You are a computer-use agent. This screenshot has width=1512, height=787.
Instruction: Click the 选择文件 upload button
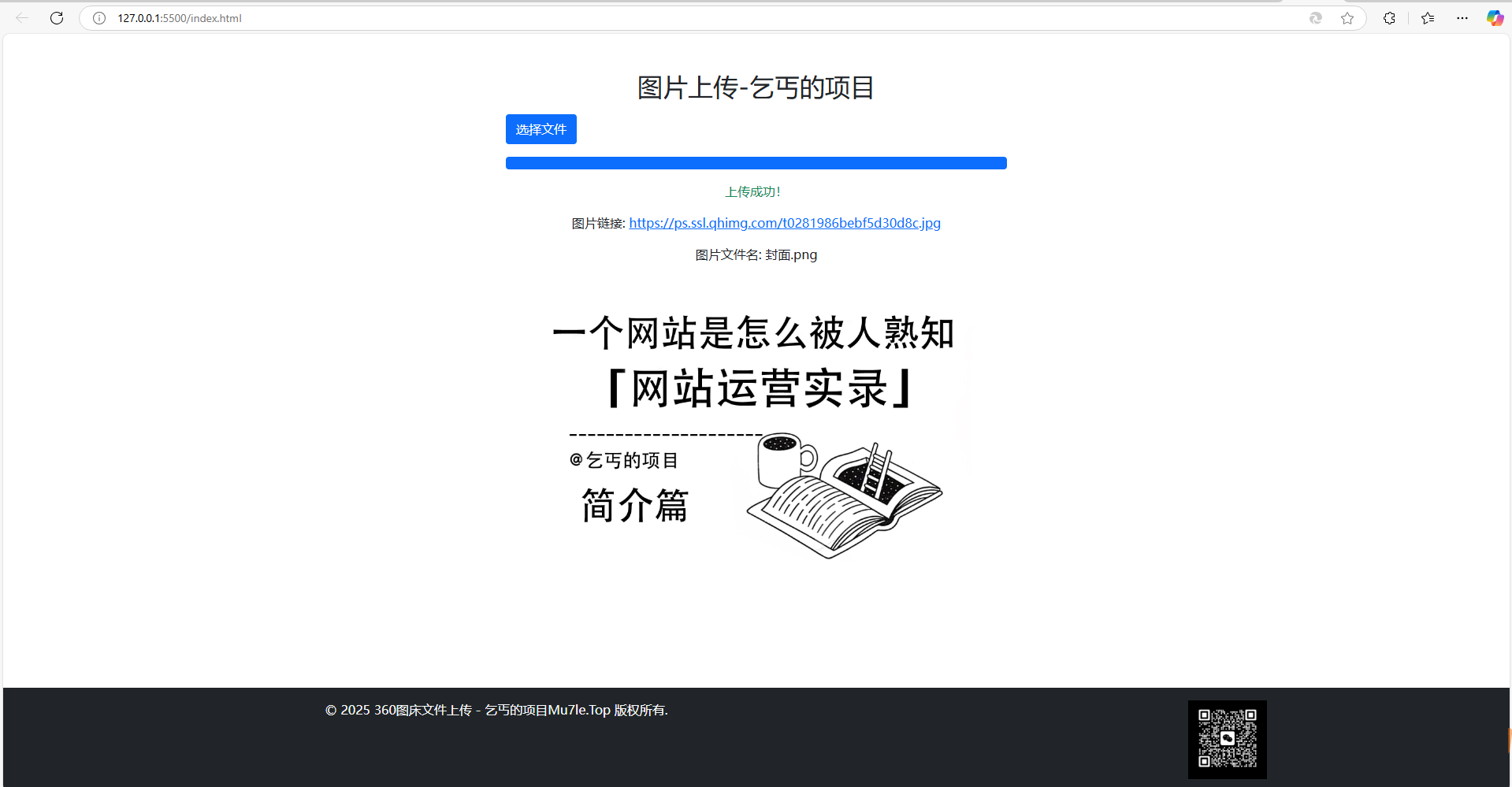[x=541, y=128]
